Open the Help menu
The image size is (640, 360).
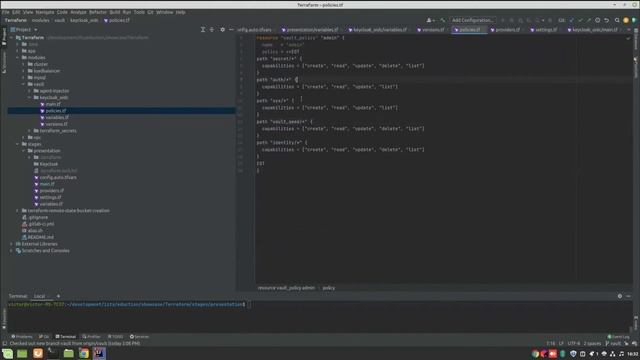[180, 12]
